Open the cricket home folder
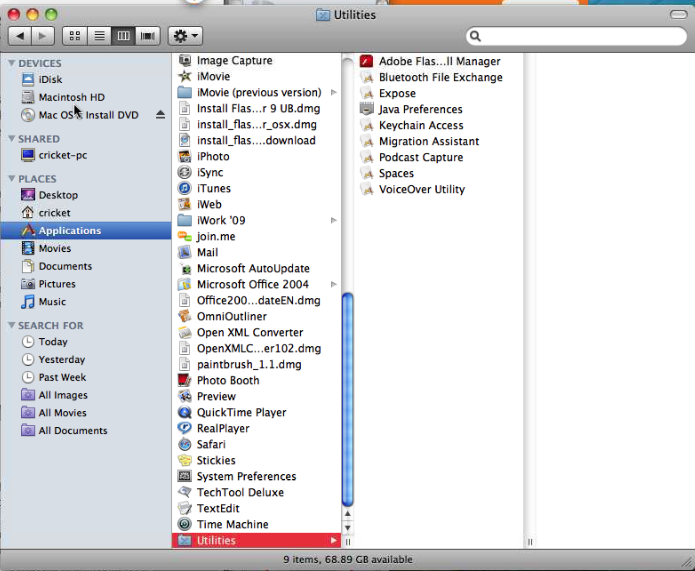This screenshot has height=571, width=695. [x=86, y=213]
